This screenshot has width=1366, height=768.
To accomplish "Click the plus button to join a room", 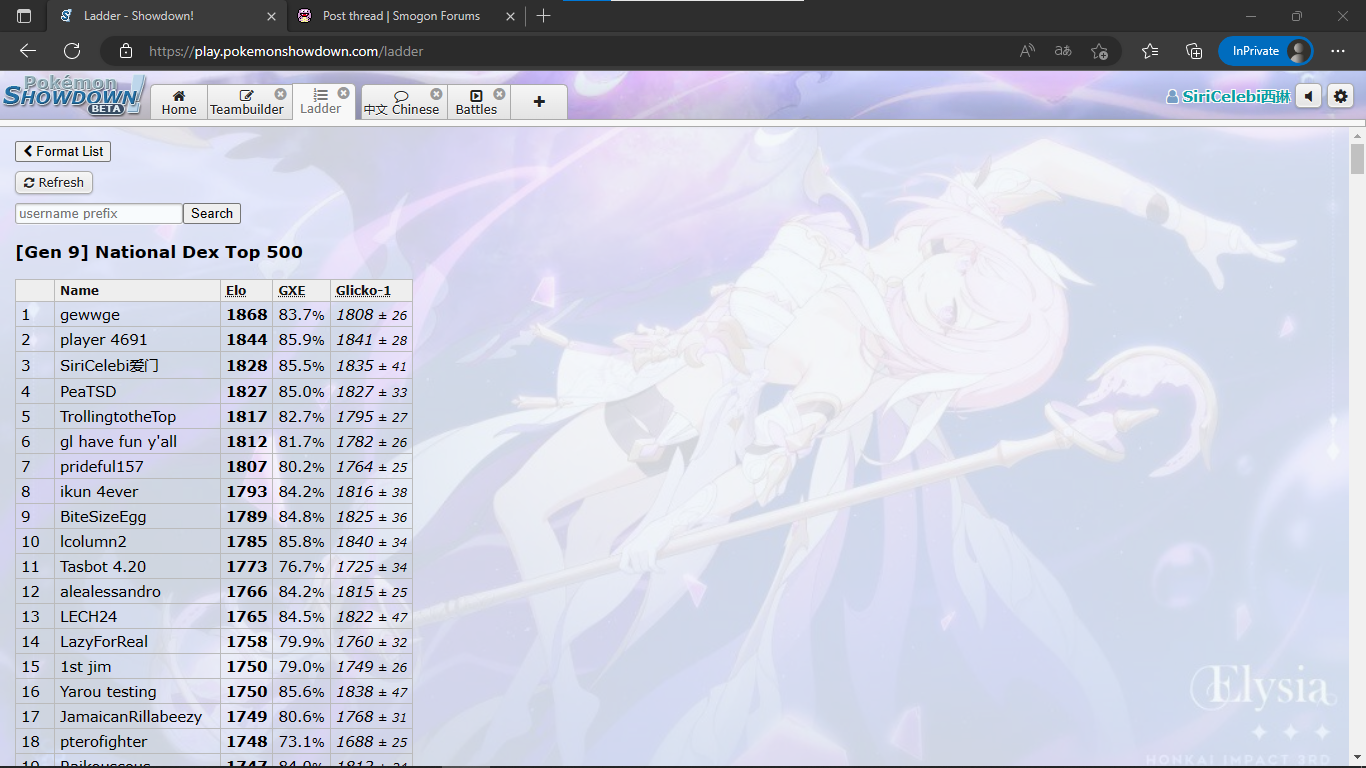I will [x=539, y=102].
